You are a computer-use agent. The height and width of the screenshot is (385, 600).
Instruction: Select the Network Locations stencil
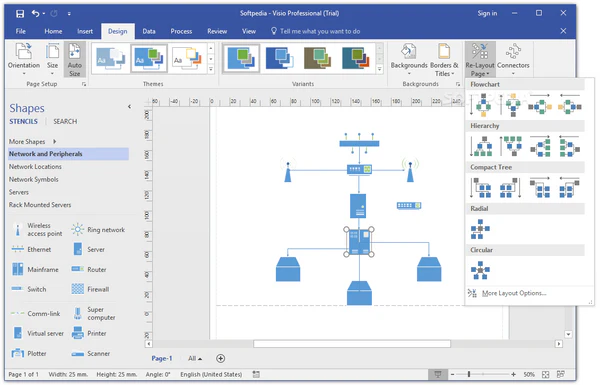tap(35, 166)
